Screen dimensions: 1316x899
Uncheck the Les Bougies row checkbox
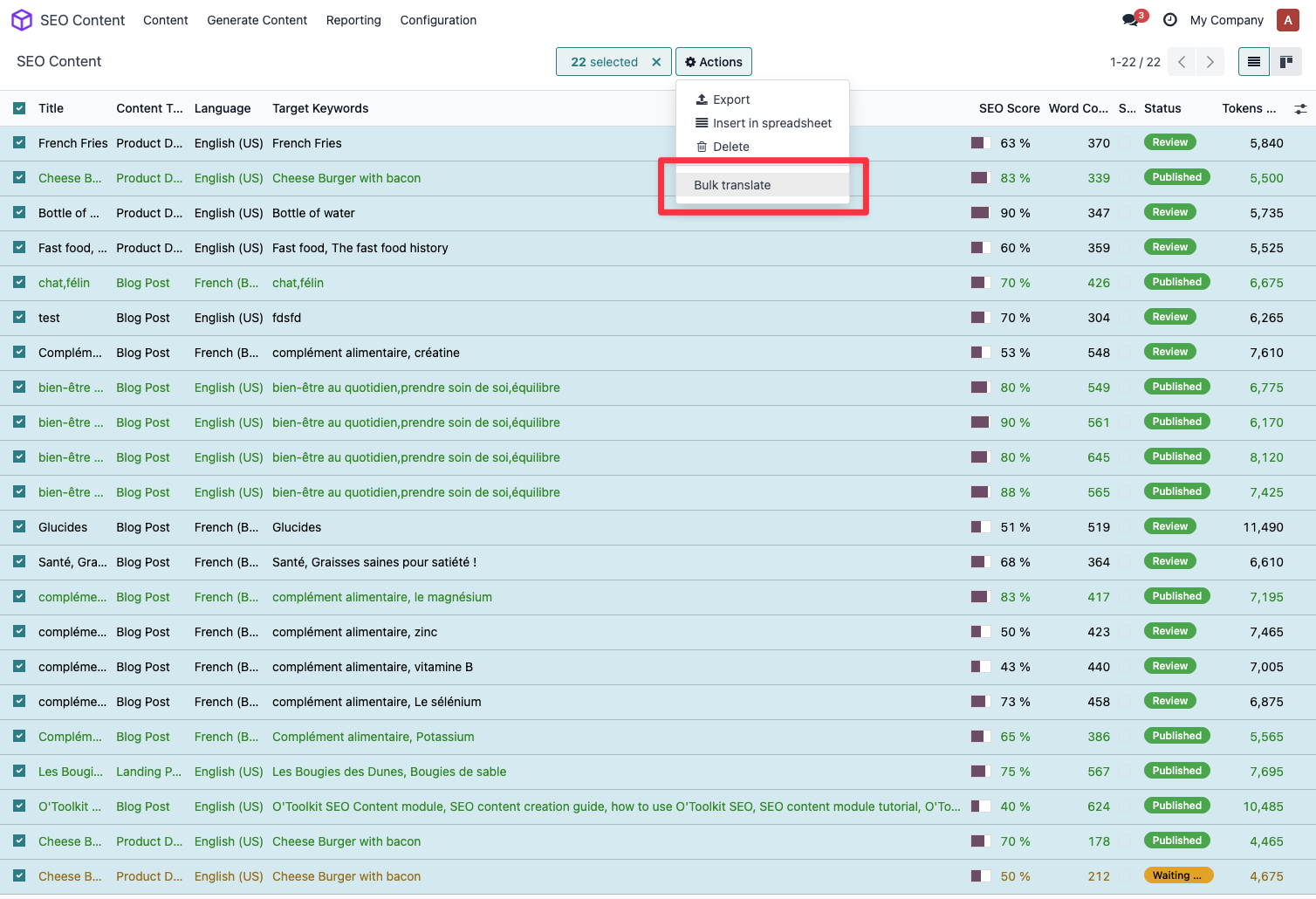(x=19, y=772)
